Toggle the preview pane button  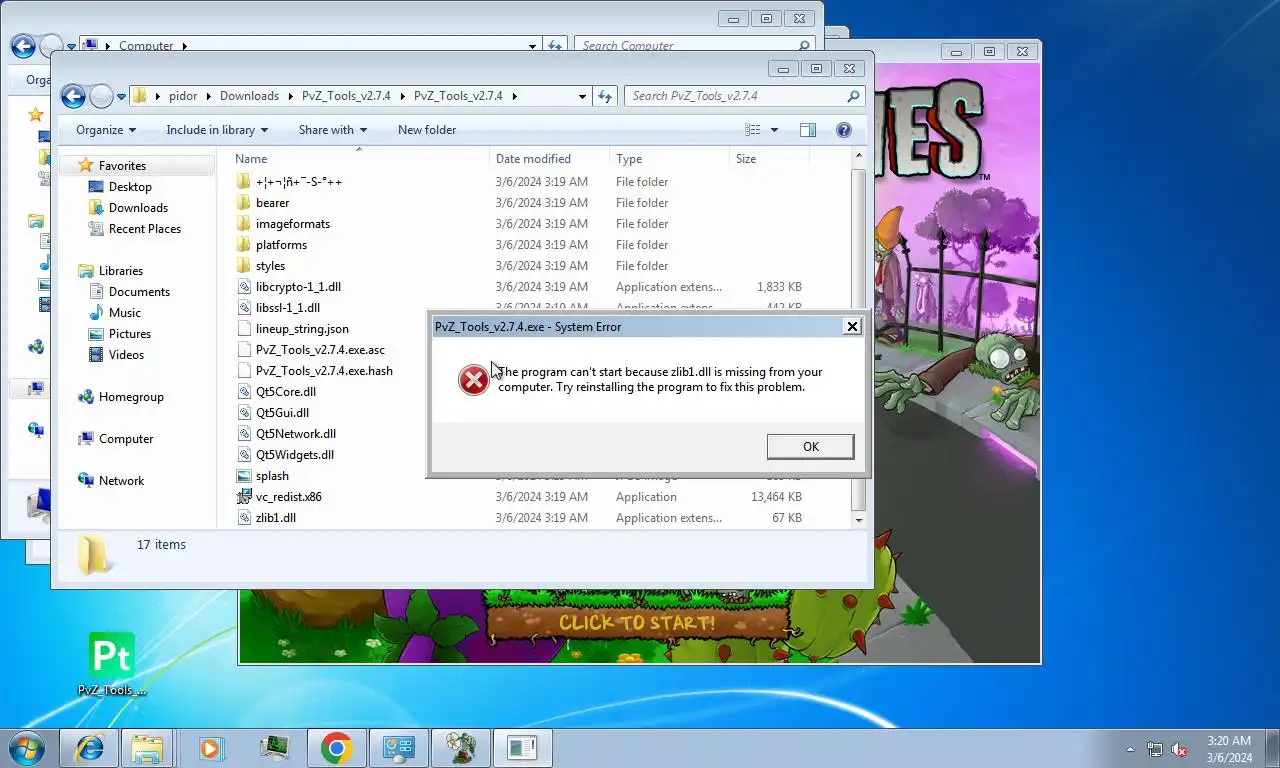(808, 130)
